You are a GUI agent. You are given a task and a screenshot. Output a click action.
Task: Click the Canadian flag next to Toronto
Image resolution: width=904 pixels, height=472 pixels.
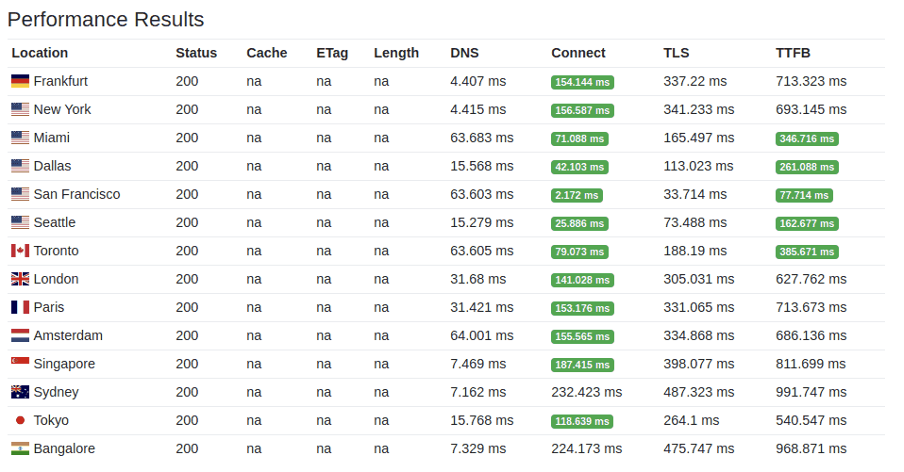coord(20,251)
